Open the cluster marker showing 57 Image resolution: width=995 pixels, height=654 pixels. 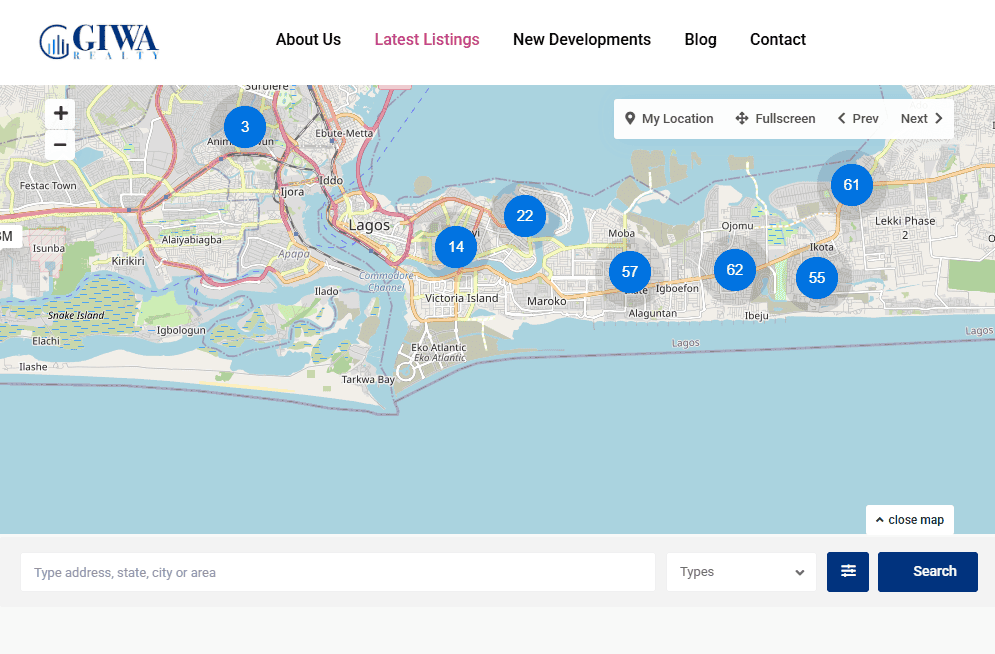pyautogui.click(x=629, y=272)
